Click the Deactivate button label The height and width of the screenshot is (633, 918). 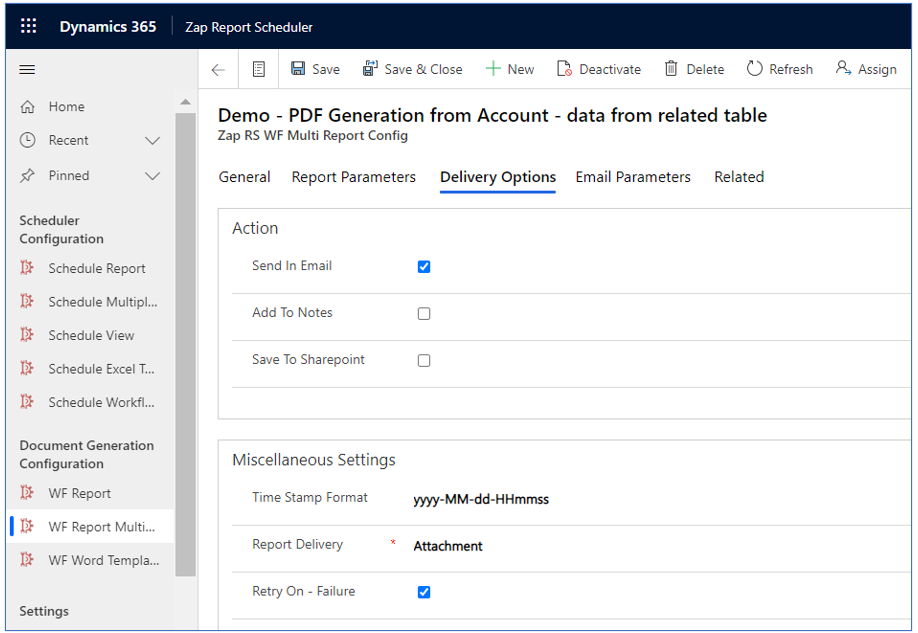610,69
